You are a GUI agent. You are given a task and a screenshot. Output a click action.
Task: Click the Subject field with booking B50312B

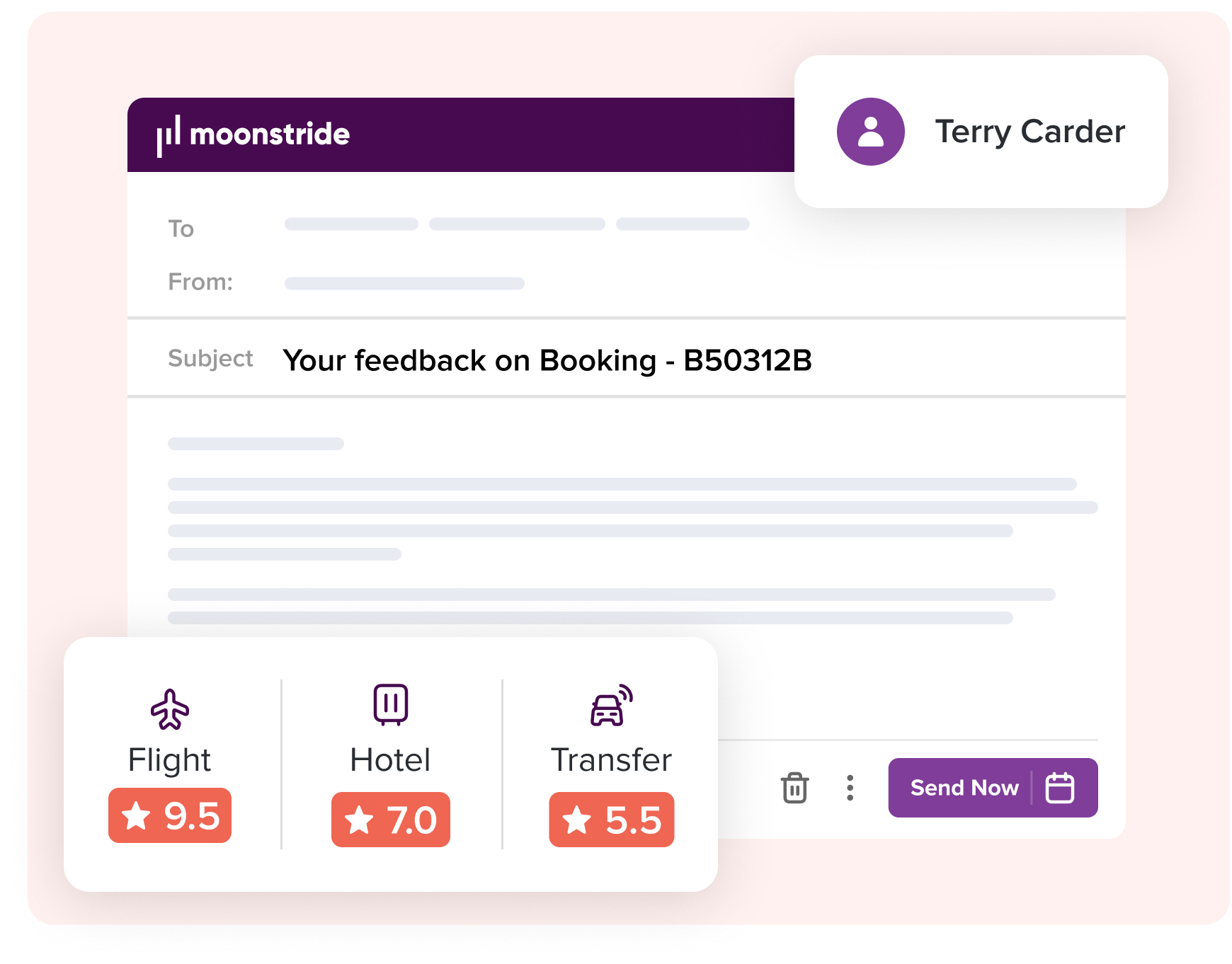[547, 360]
